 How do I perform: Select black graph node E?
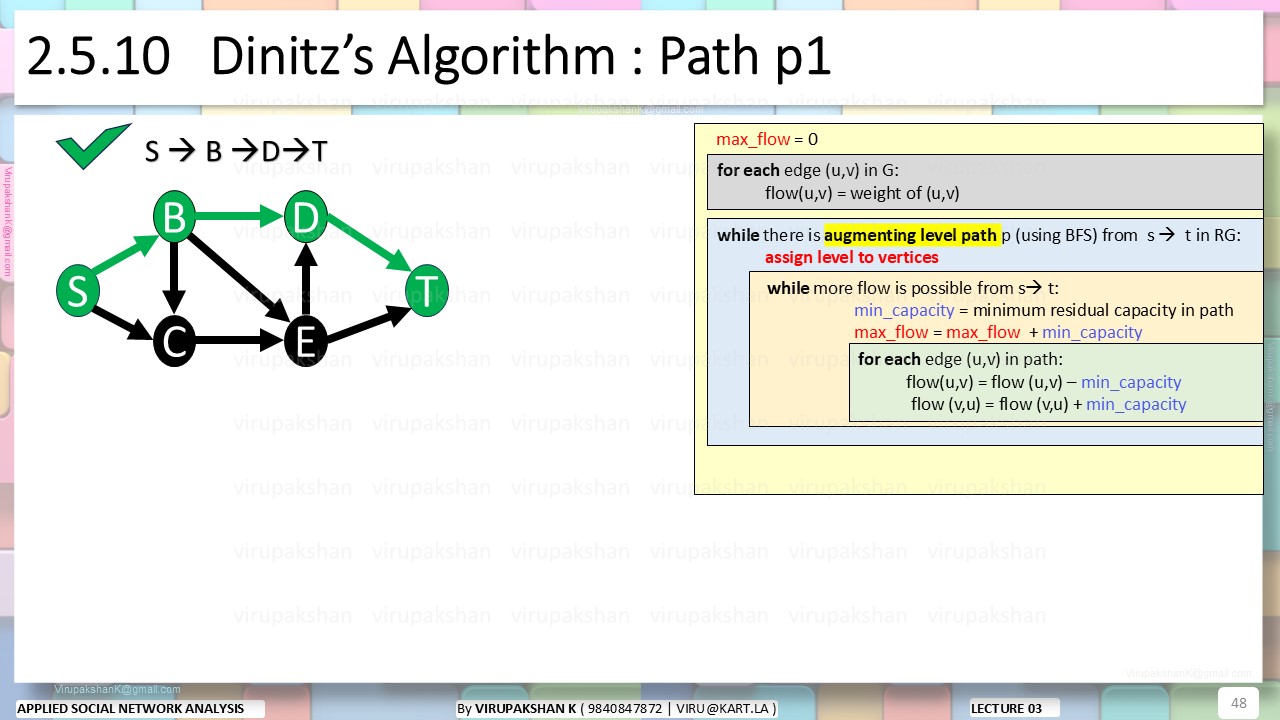[x=306, y=341]
